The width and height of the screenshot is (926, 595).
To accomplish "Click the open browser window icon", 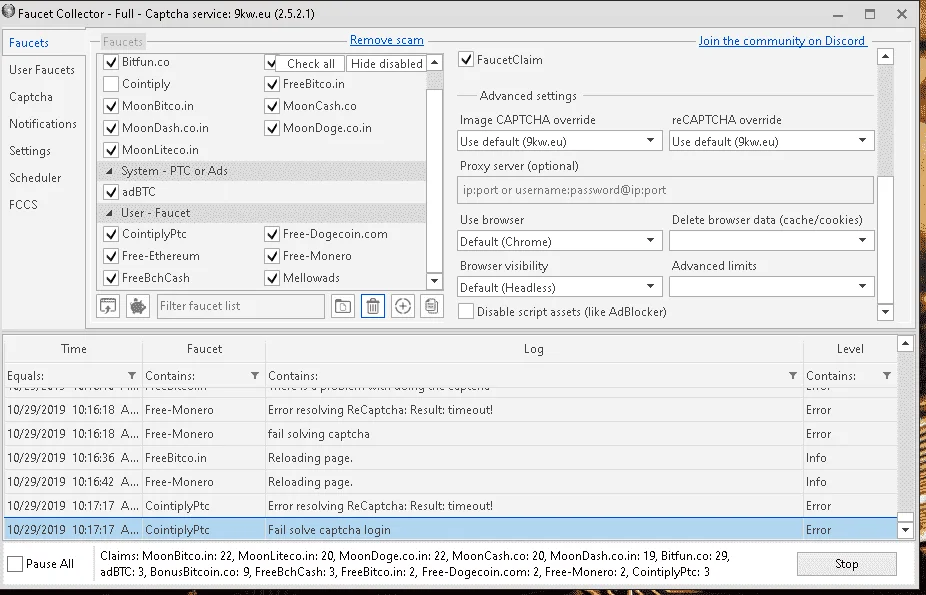I will coord(108,306).
